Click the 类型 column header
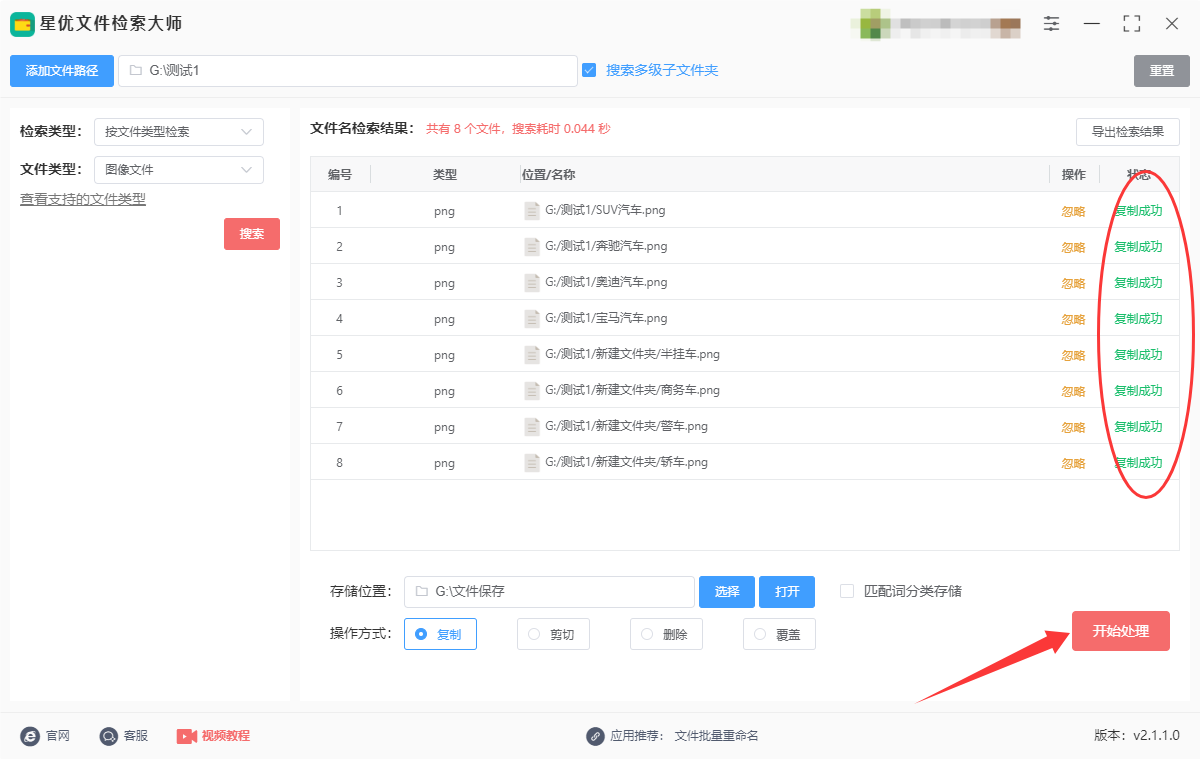 coord(445,175)
